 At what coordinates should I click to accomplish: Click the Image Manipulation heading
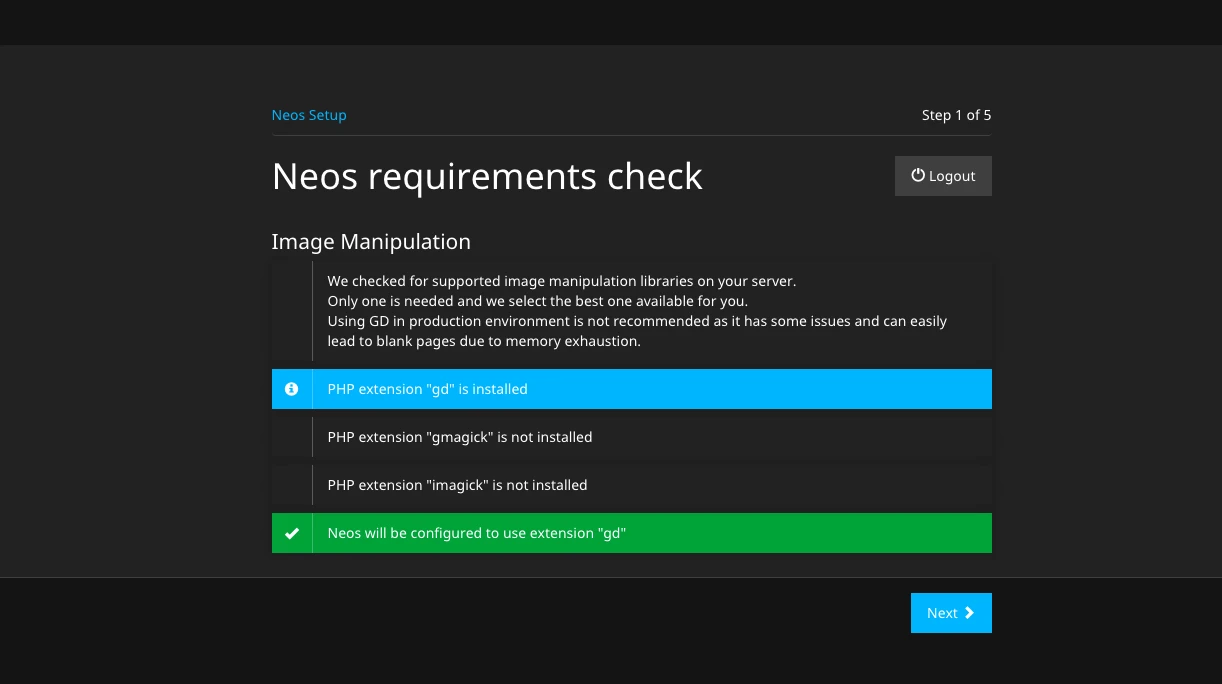[371, 242]
